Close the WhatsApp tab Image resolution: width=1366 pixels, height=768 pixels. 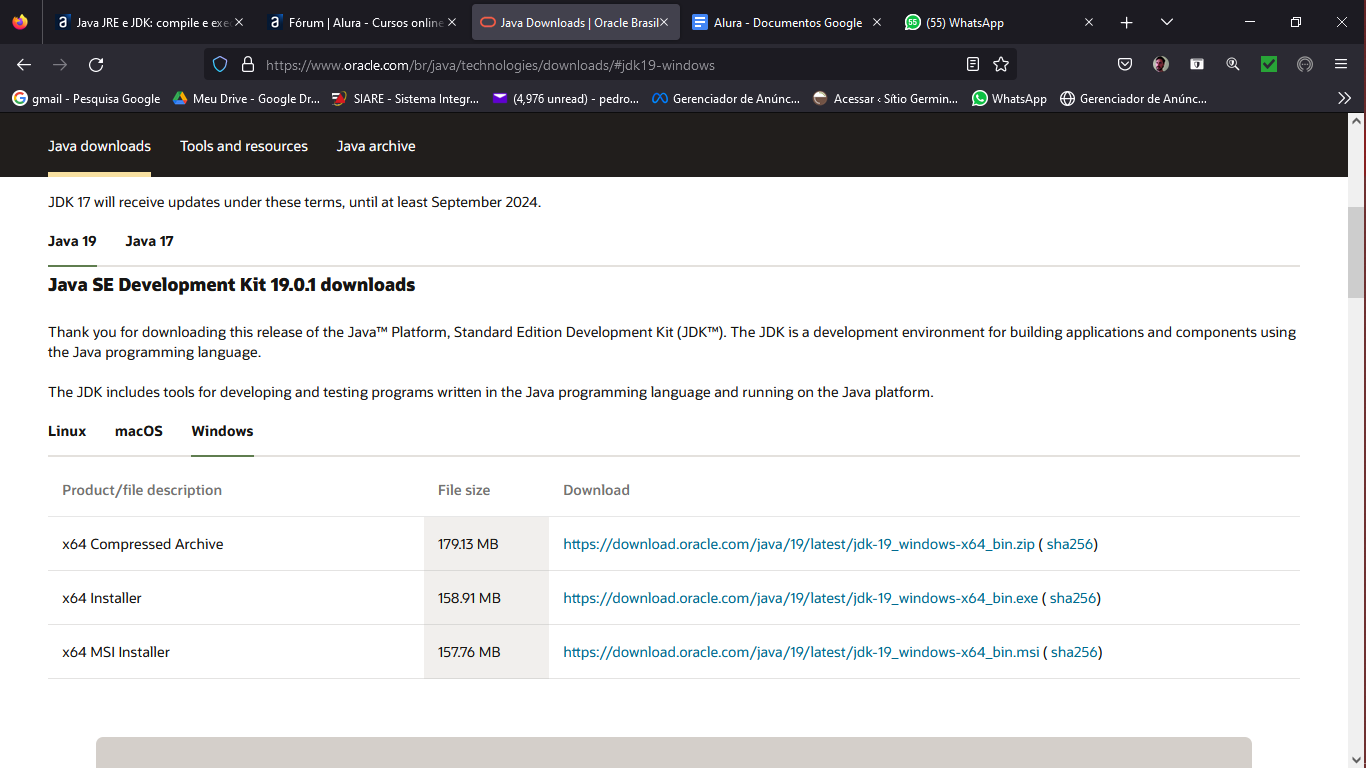coord(1089,22)
